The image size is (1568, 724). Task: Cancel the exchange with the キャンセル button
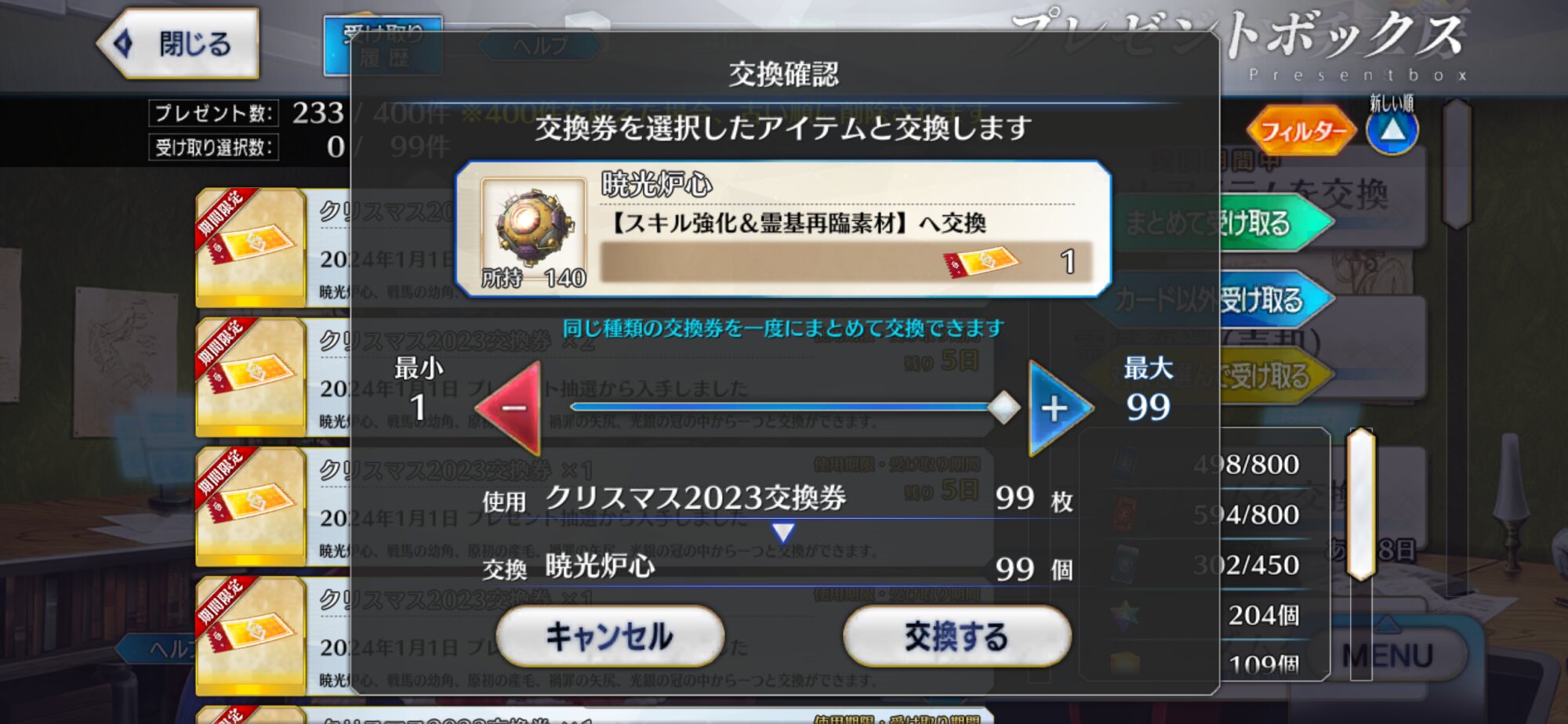(x=610, y=636)
